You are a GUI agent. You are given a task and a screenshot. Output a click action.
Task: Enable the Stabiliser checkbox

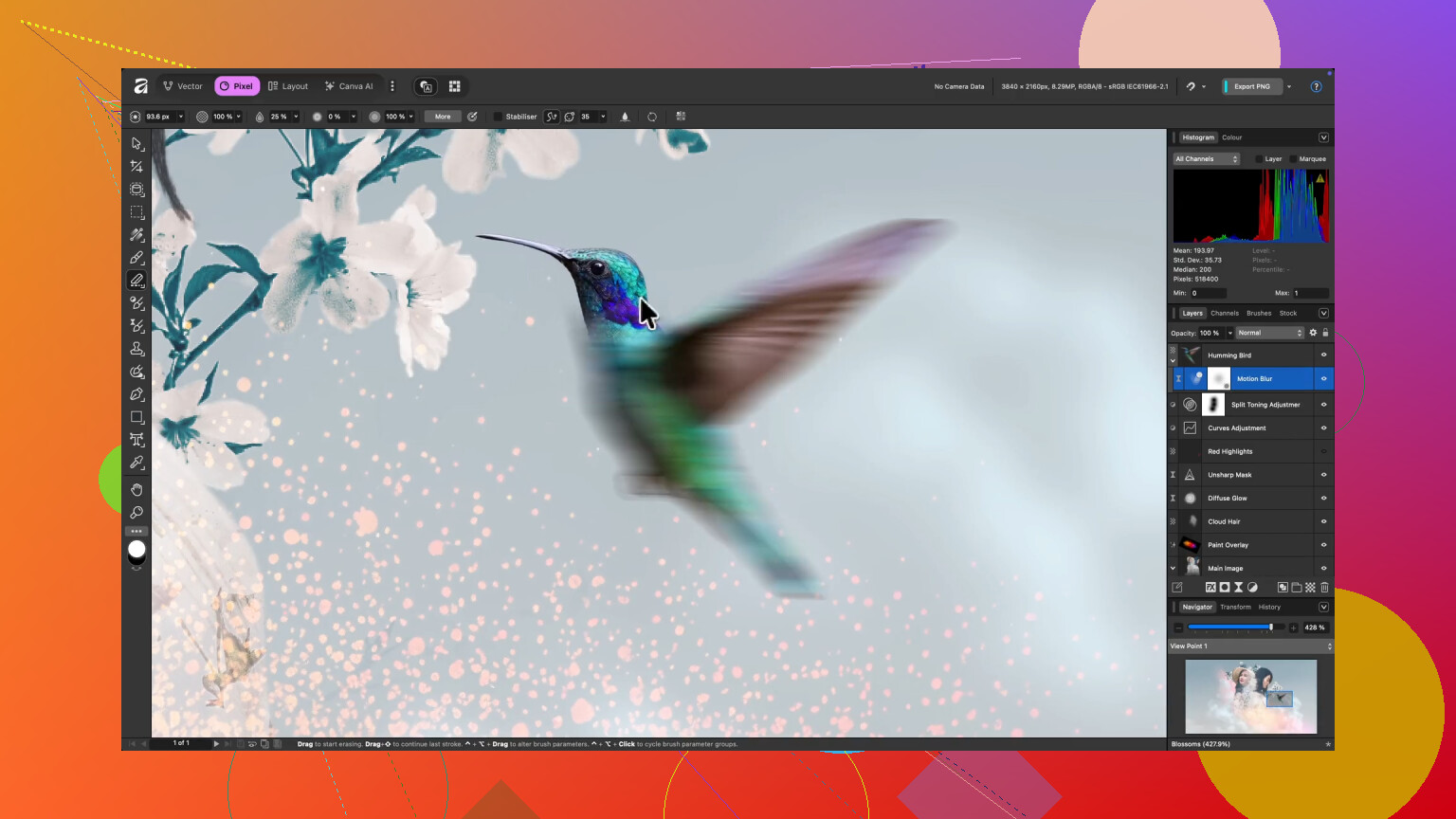coord(498,117)
